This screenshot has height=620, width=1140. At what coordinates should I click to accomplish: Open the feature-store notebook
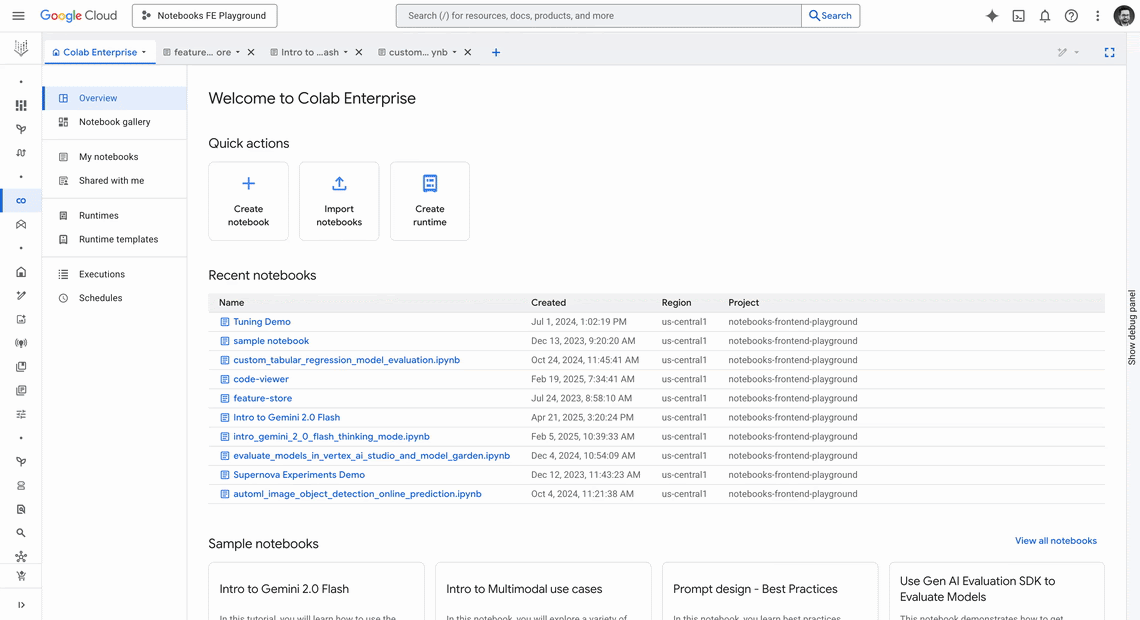point(262,398)
